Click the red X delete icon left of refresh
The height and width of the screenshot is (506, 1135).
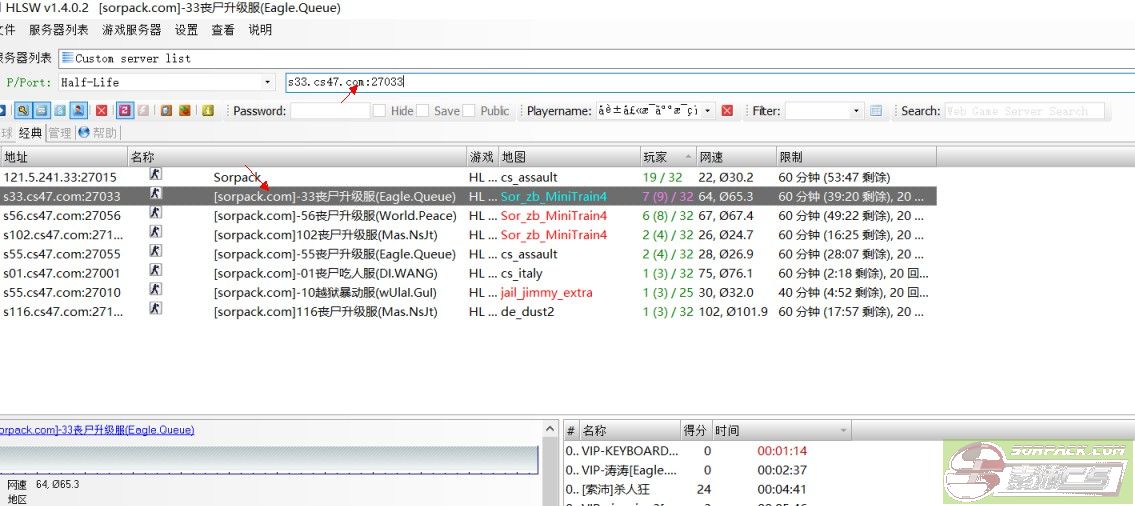(101, 111)
